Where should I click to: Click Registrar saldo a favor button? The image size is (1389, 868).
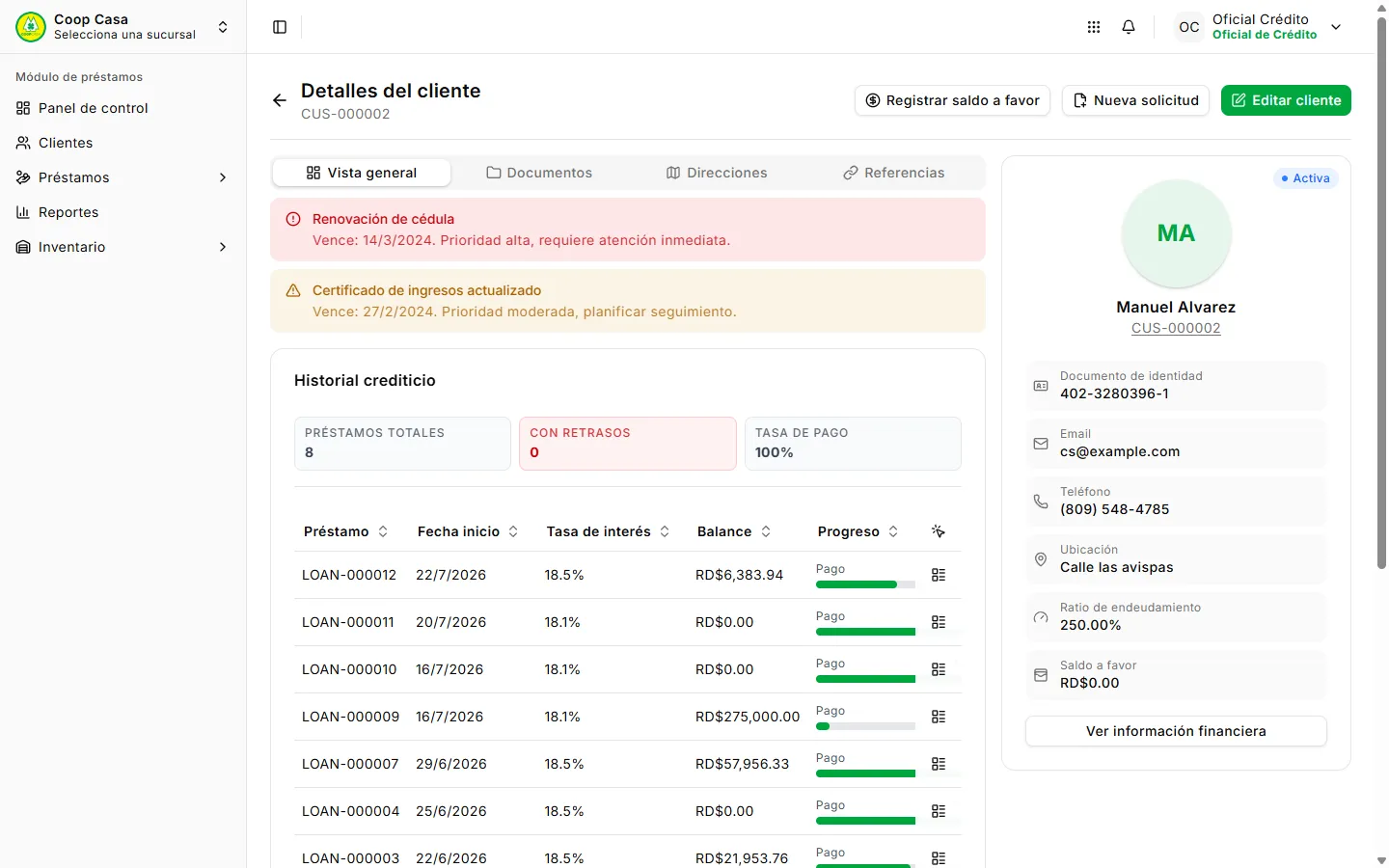coord(952,100)
